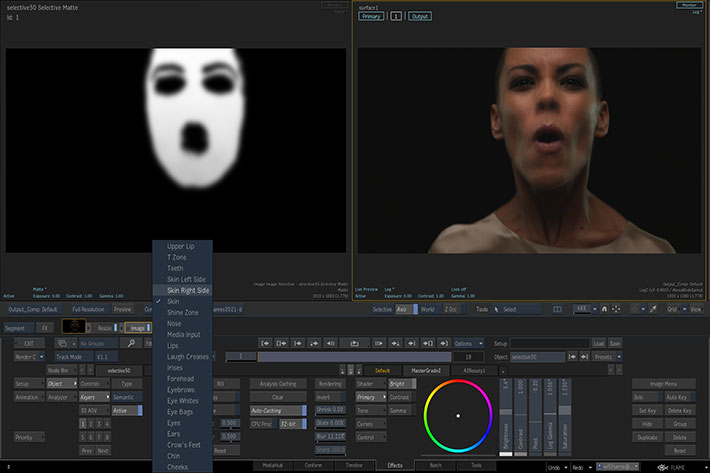Viewport: 710px width, 473px height.
Task: Click the third keyframe icon in the transport row
Action: tap(297, 344)
